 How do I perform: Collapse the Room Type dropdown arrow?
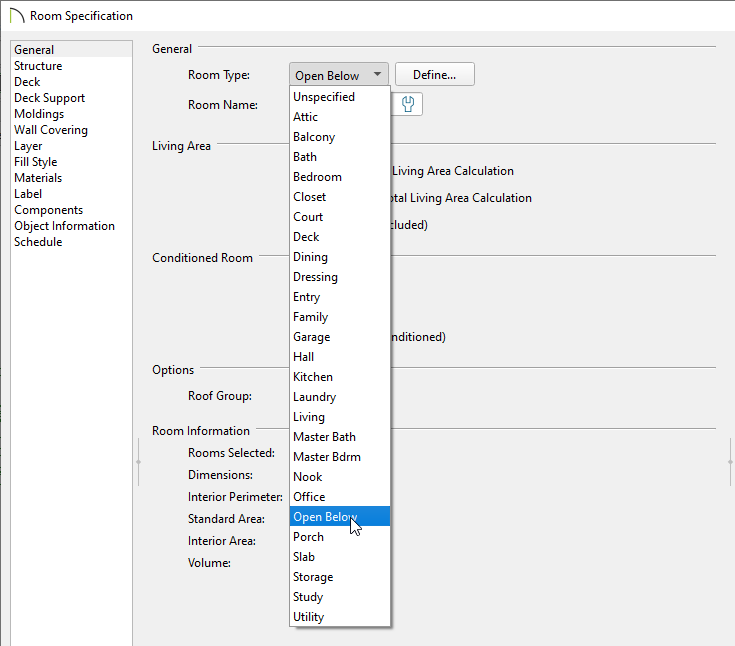(377, 75)
